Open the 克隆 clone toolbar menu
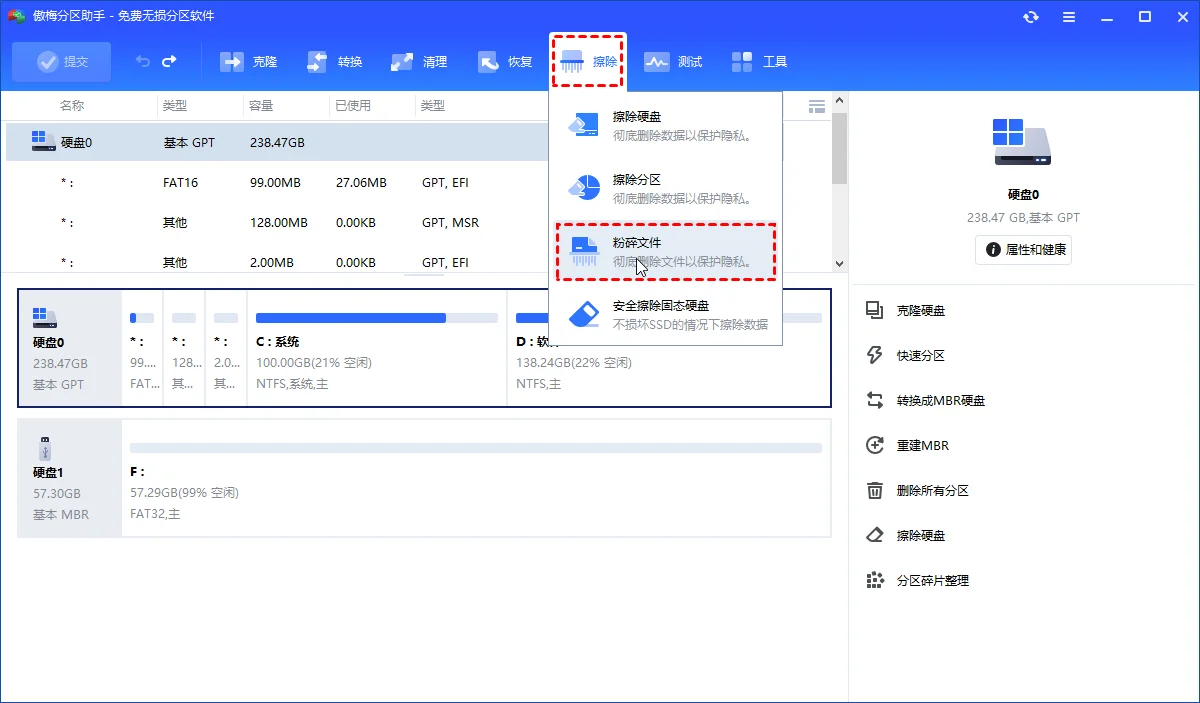 [248, 62]
